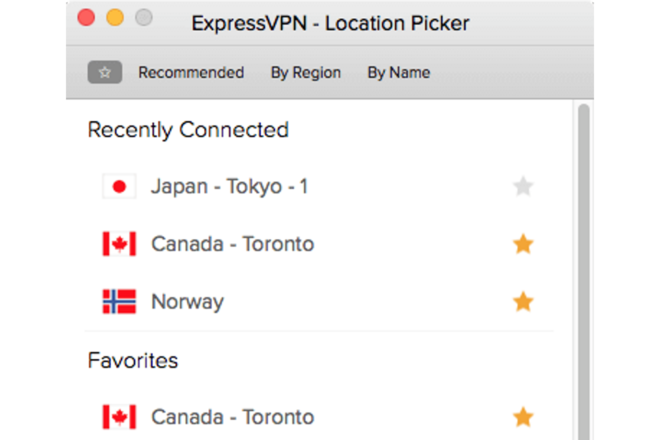This screenshot has width=660, height=440.
Task: Toggle the orange star beside Norway
Action: [x=523, y=301]
